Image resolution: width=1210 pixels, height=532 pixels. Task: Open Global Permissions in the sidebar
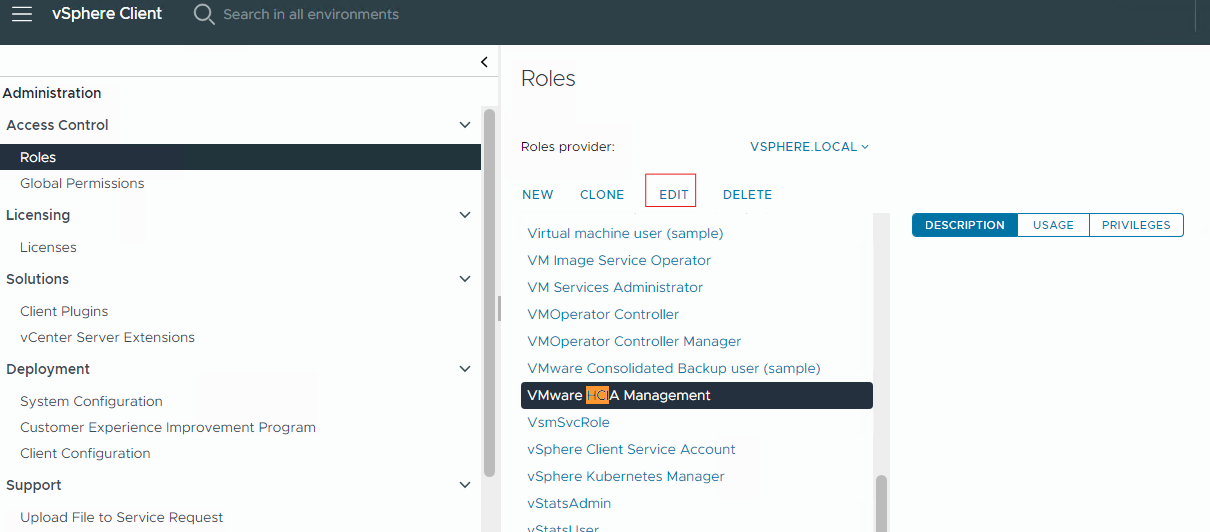[x=82, y=183]
